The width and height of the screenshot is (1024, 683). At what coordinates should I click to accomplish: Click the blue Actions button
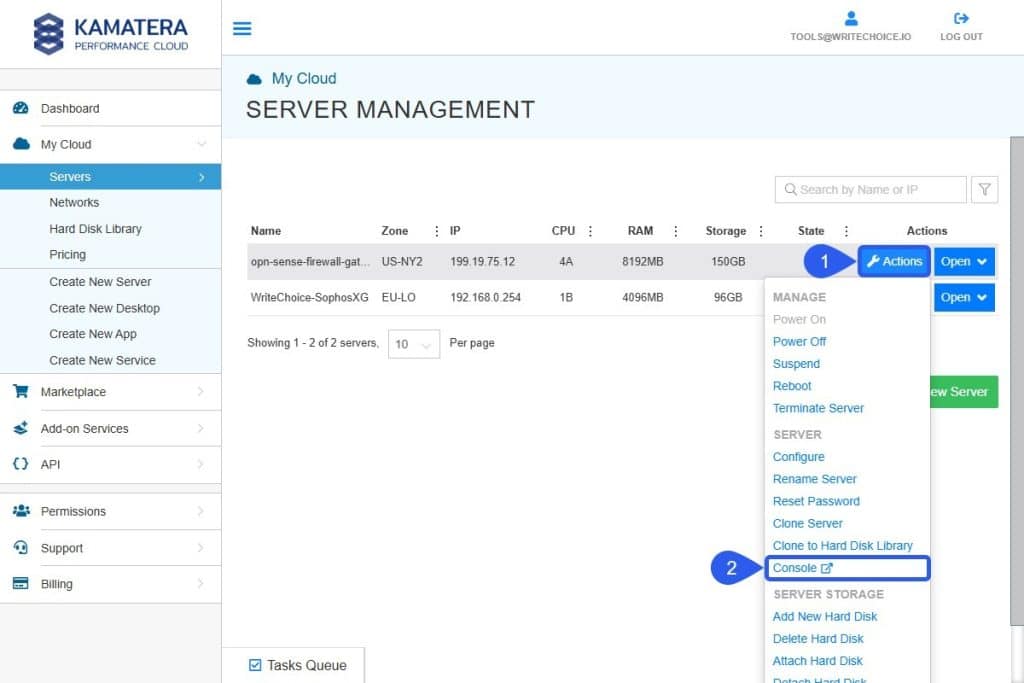pyautogui.click(x=894, y=261)
